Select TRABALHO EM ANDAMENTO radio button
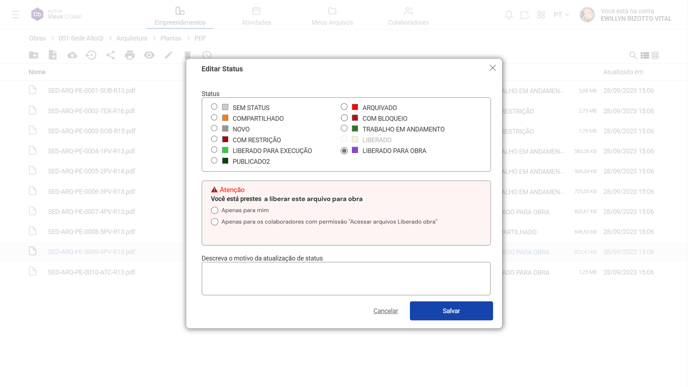This screenshot has height=387, width=688. click(344, 128)
